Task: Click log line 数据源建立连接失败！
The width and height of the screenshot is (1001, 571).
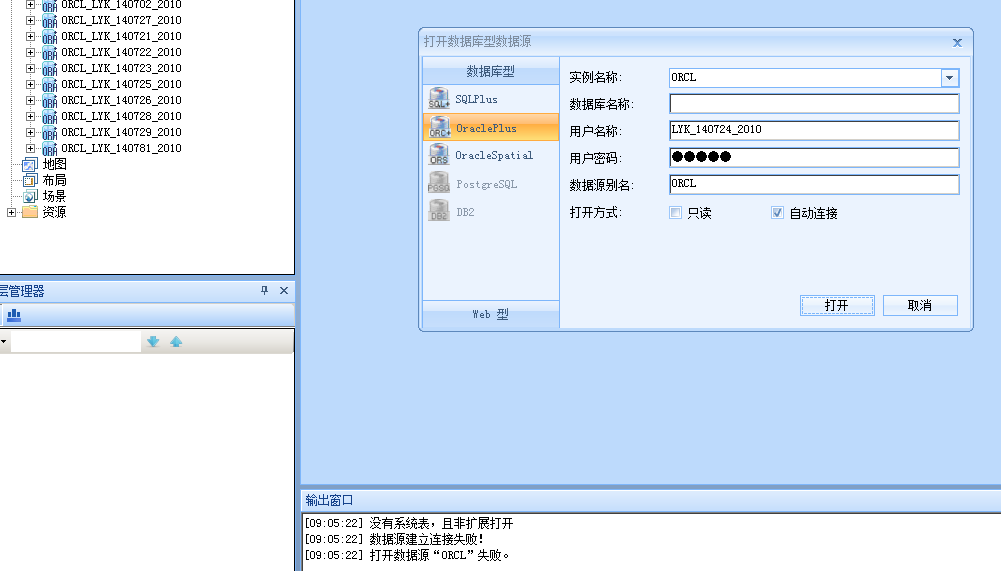Action: click(x=395, y=540)
